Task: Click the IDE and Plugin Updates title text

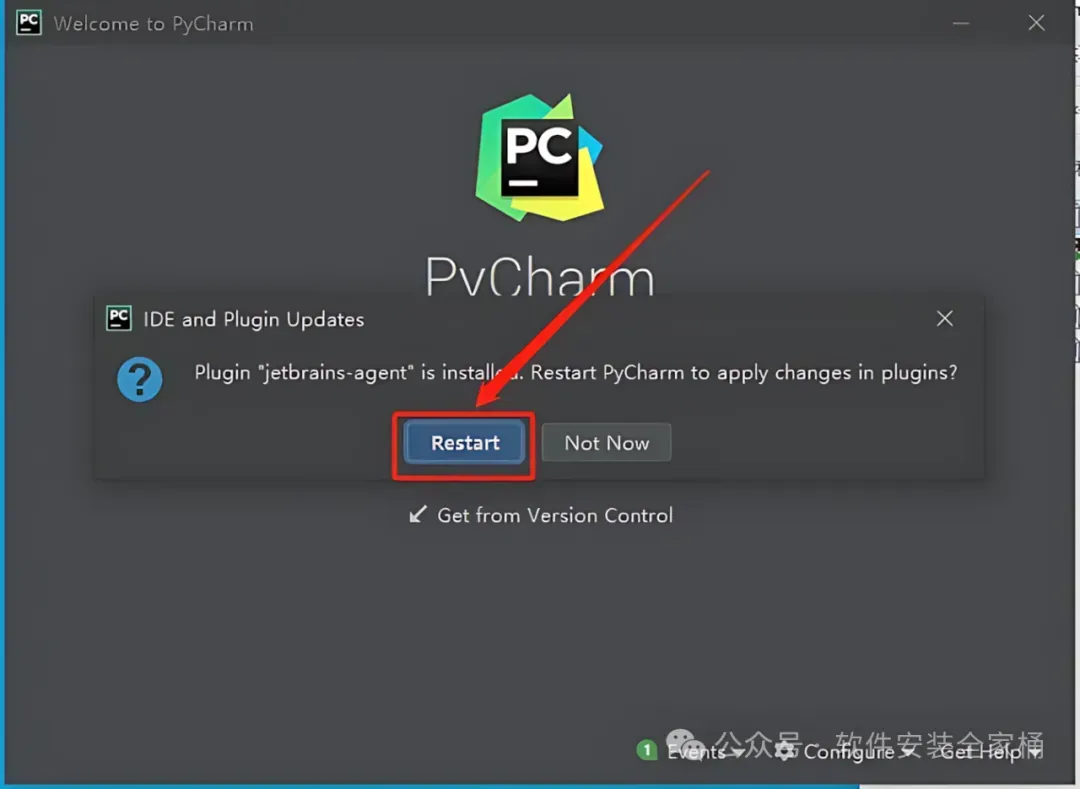Action: click(253, 319)
